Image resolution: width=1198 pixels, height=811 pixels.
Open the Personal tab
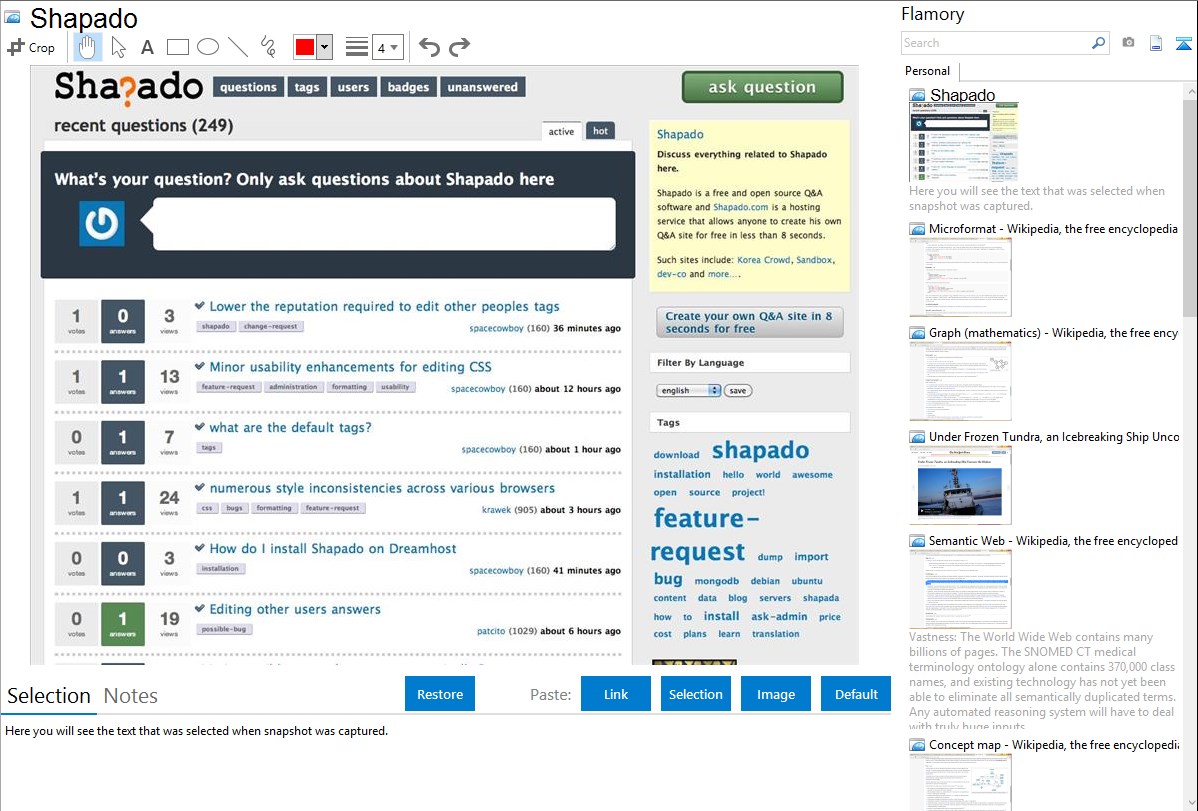click(928, 71)
